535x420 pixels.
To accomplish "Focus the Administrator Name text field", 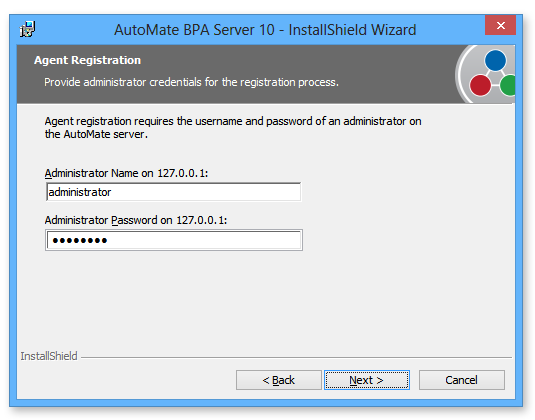I will coord(174,192).
